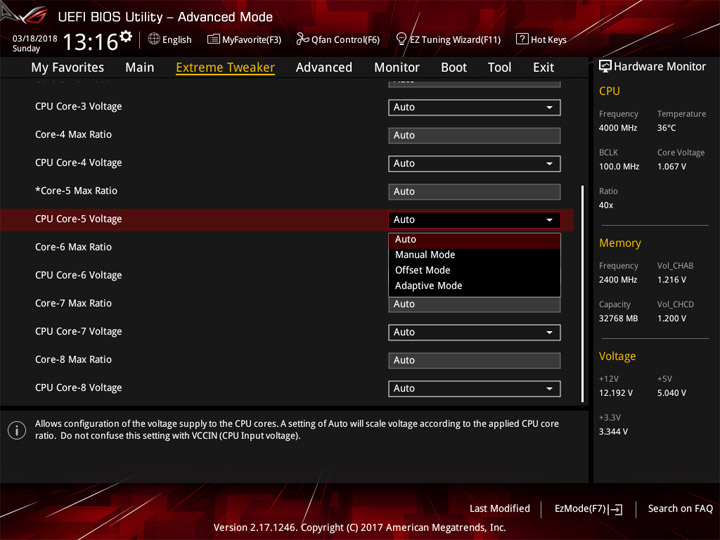Select the CPU Core-5 Voltage row label
Image resolution: width=720 pixels, height=540 pixels.
pos(79,219)
